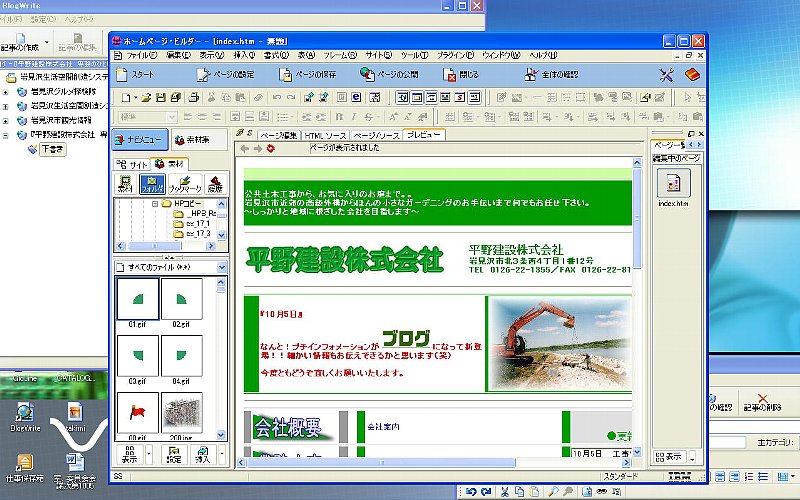Select the first 素材 icon left of フォルダ
The image size is (800, 500).
[125, 184]
